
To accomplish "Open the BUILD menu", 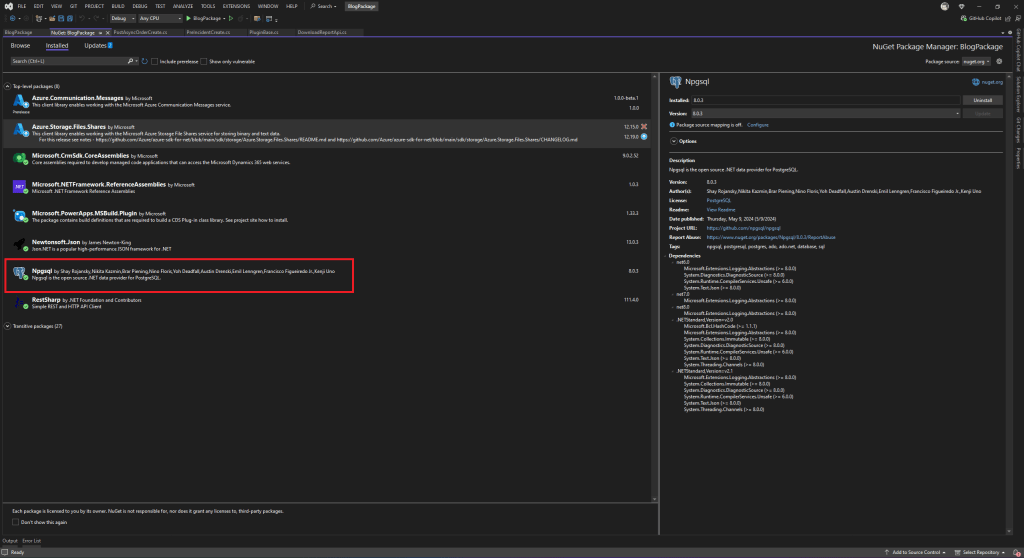I will pos(118,6).
